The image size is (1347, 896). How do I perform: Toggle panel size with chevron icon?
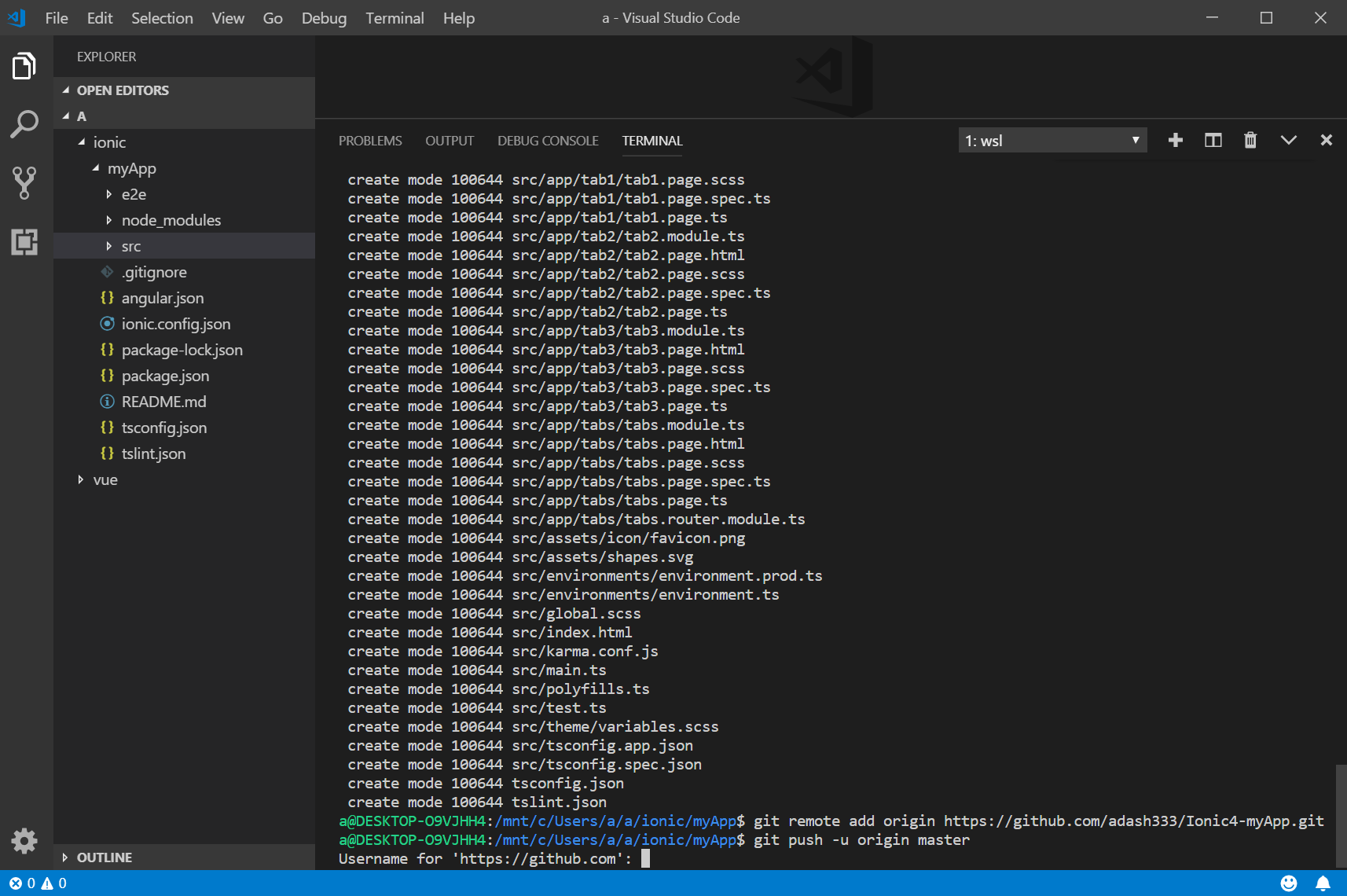1288,141
